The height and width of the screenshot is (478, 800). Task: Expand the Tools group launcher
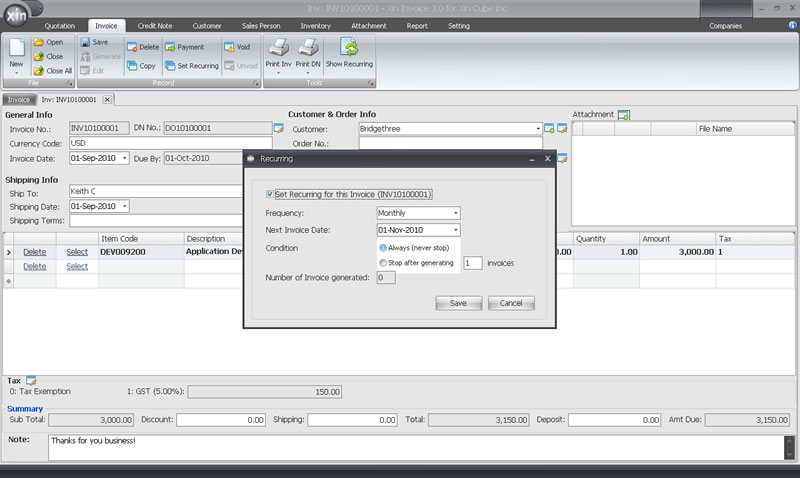point(371,83)
